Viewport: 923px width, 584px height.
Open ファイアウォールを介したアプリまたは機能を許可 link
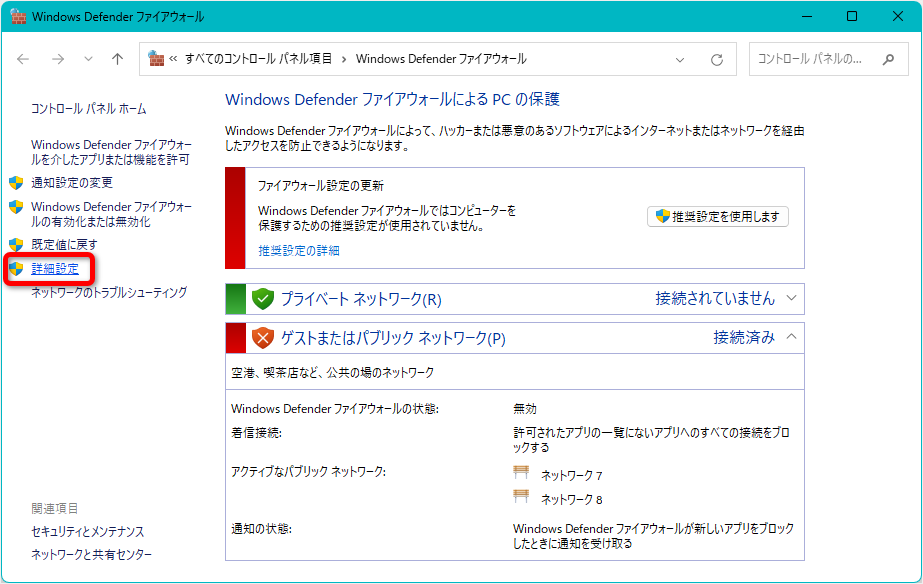(x=111, y=152)
